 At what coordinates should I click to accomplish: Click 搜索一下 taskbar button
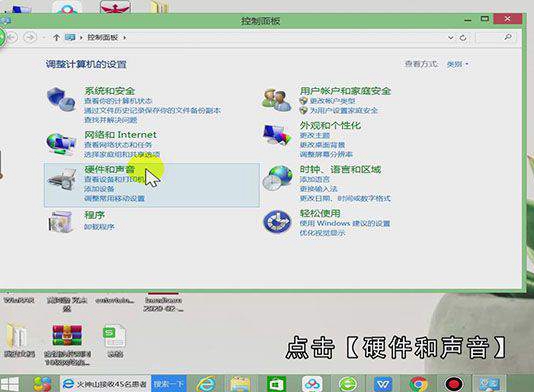point(169,384)
